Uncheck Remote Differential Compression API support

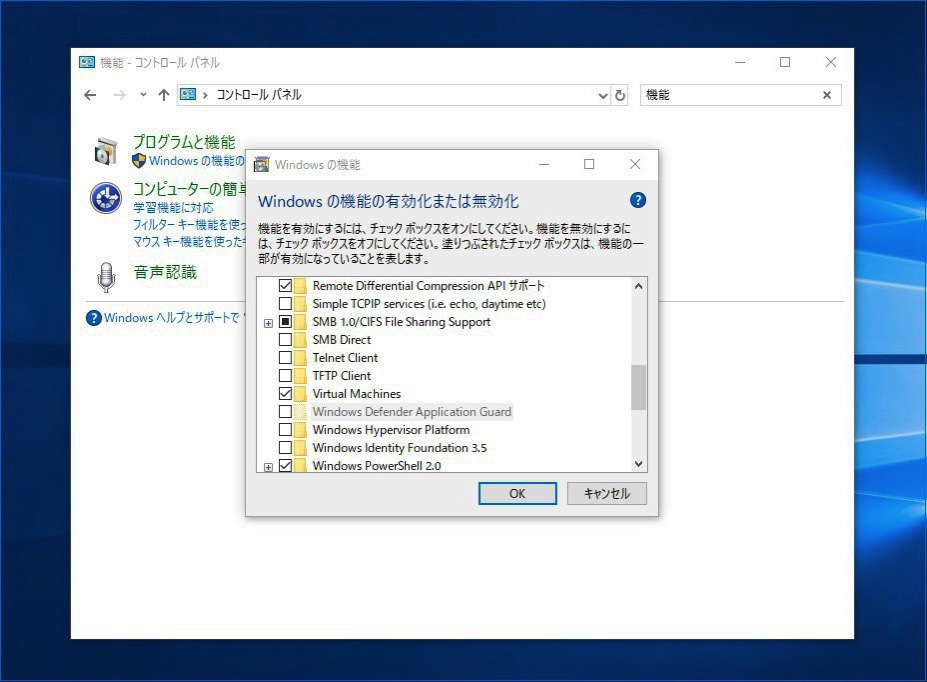(x=285, y=285)
